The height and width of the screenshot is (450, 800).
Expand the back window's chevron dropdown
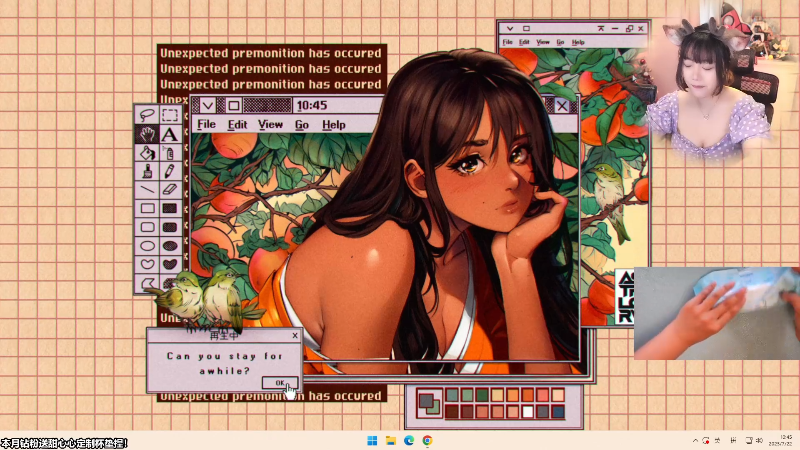(x=510, y=29)
